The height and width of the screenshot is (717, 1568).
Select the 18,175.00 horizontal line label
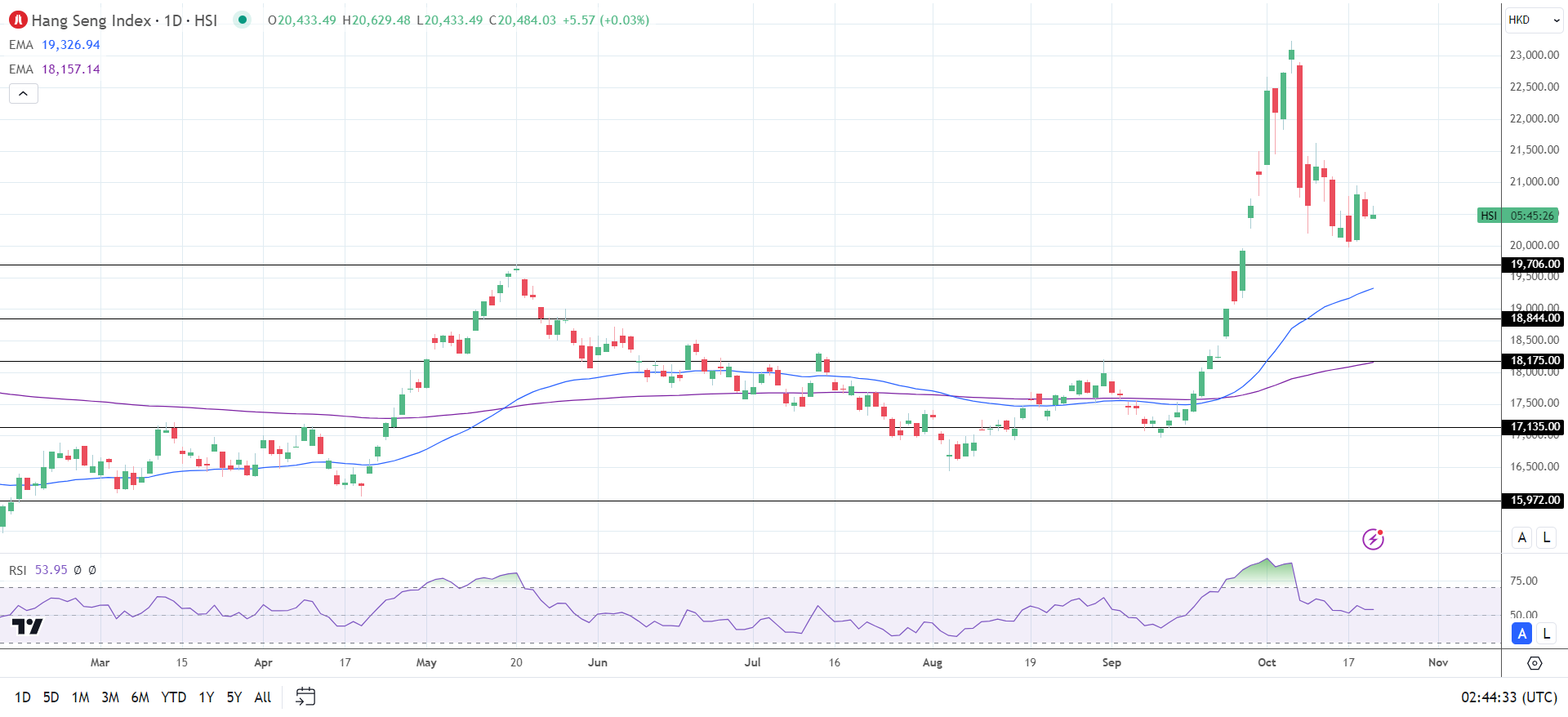(1535, 361)
